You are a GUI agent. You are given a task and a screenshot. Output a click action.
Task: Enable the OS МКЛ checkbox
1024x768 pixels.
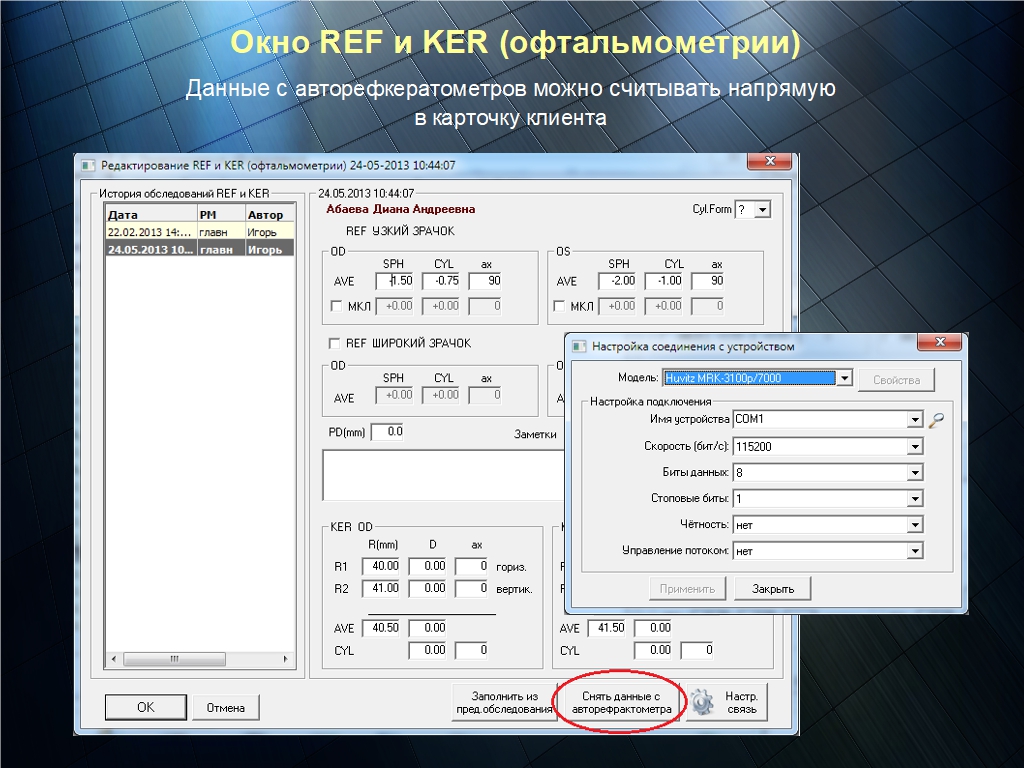pyautogui.click(x=563, y=306)
